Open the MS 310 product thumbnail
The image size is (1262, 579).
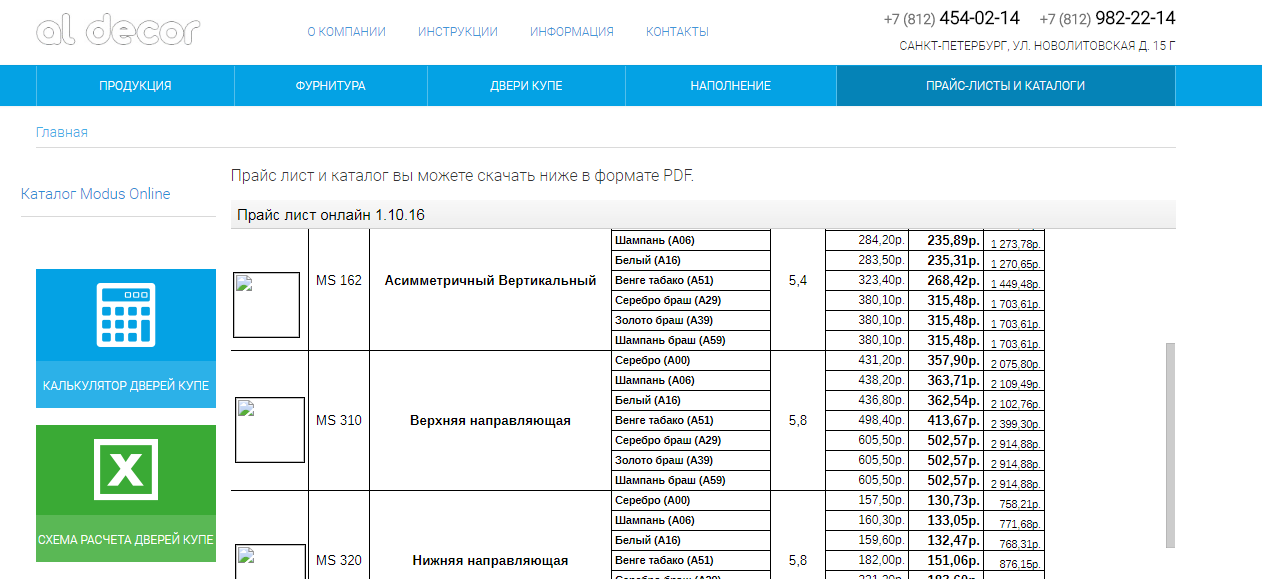coord(269,430)
